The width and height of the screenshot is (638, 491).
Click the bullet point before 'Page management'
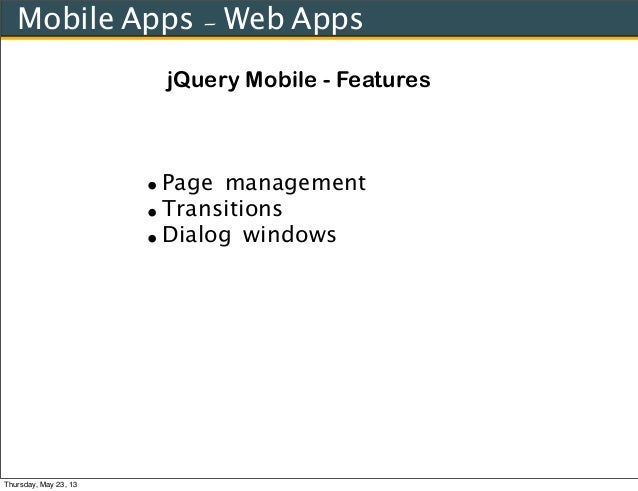tap(152, 186)
